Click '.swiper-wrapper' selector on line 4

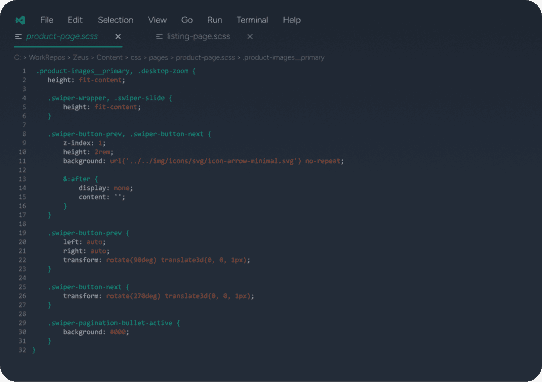78,98
